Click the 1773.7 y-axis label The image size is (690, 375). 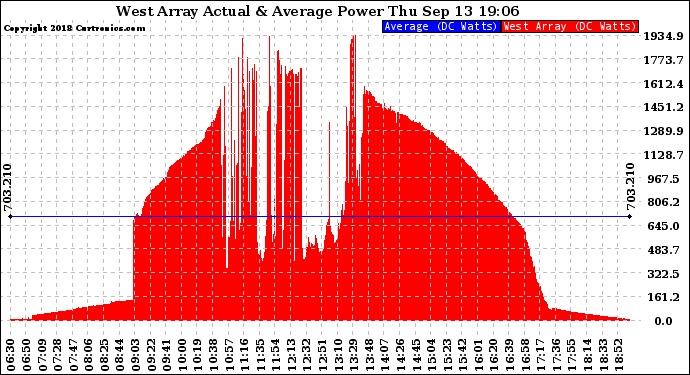664,60
